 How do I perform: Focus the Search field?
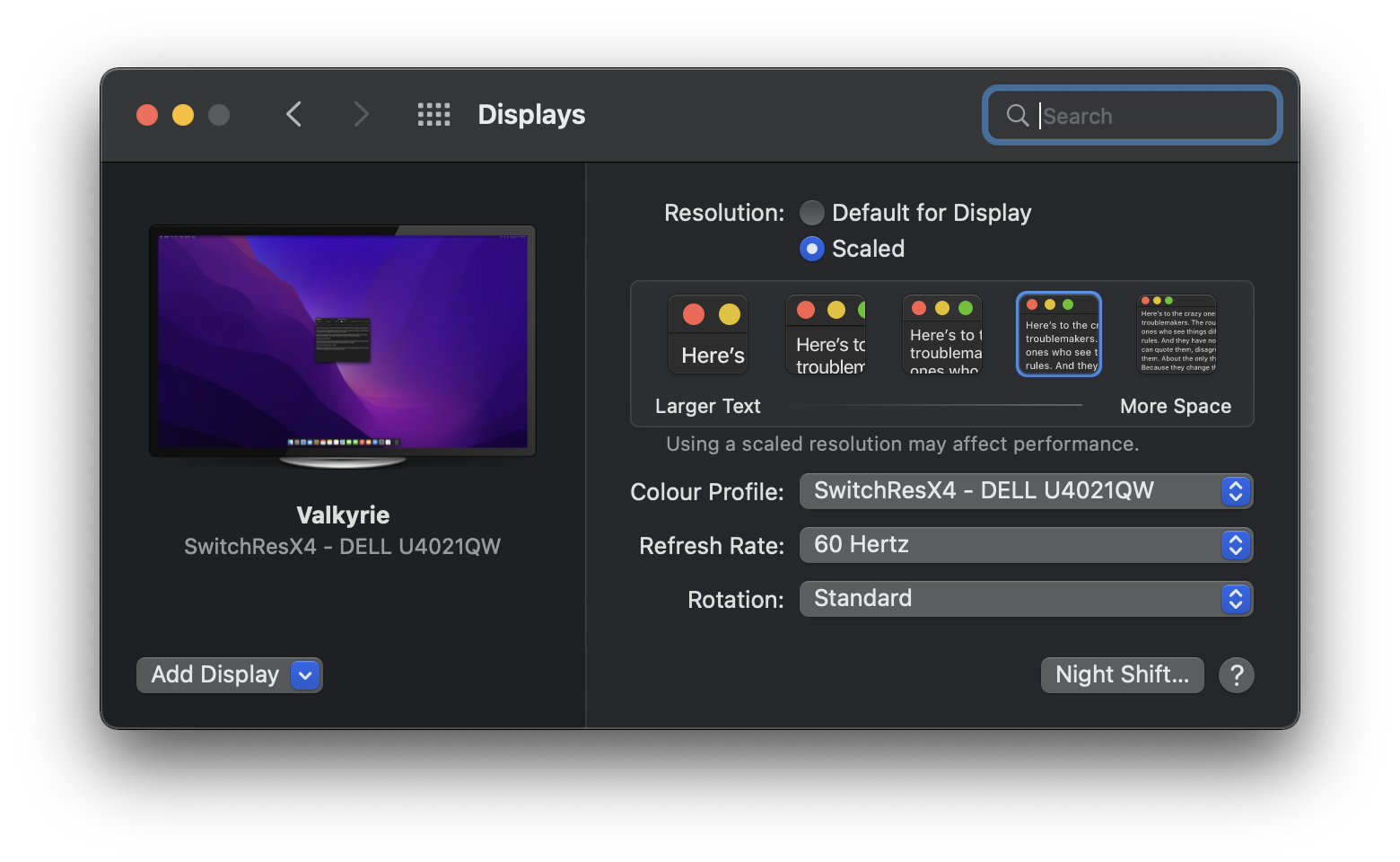pos(1133,115)
